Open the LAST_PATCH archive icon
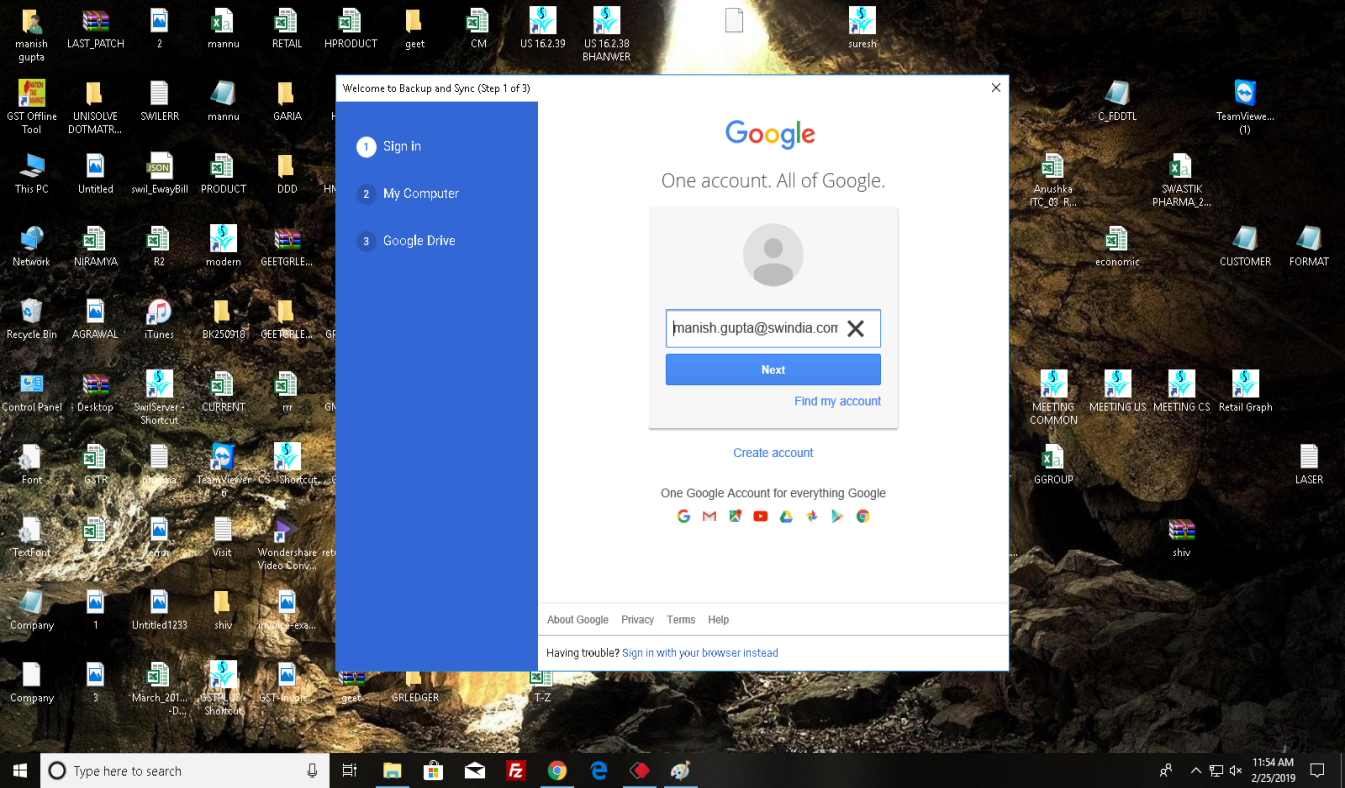This screenshot has width=1345, height=788. pos(95,28)
